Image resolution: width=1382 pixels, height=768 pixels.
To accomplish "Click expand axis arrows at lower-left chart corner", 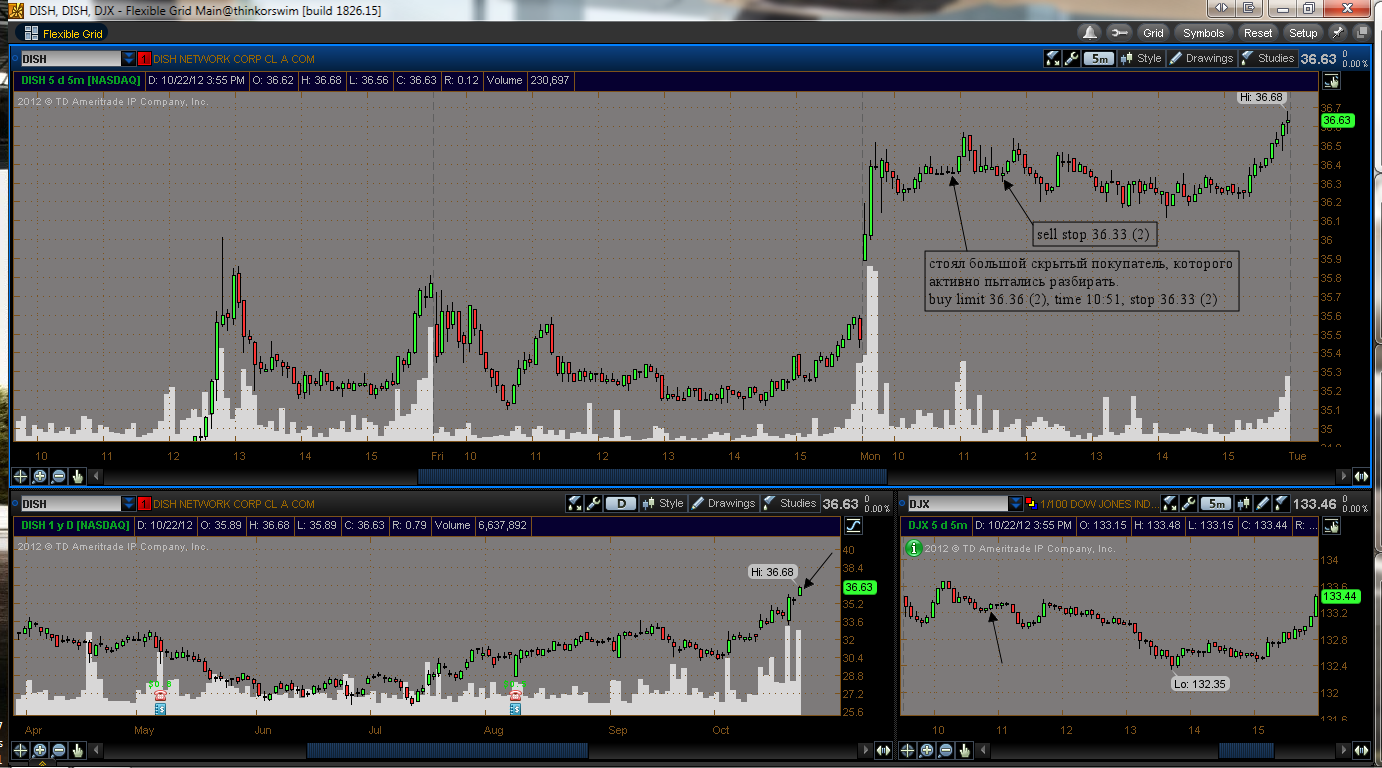I will [884, 750].
